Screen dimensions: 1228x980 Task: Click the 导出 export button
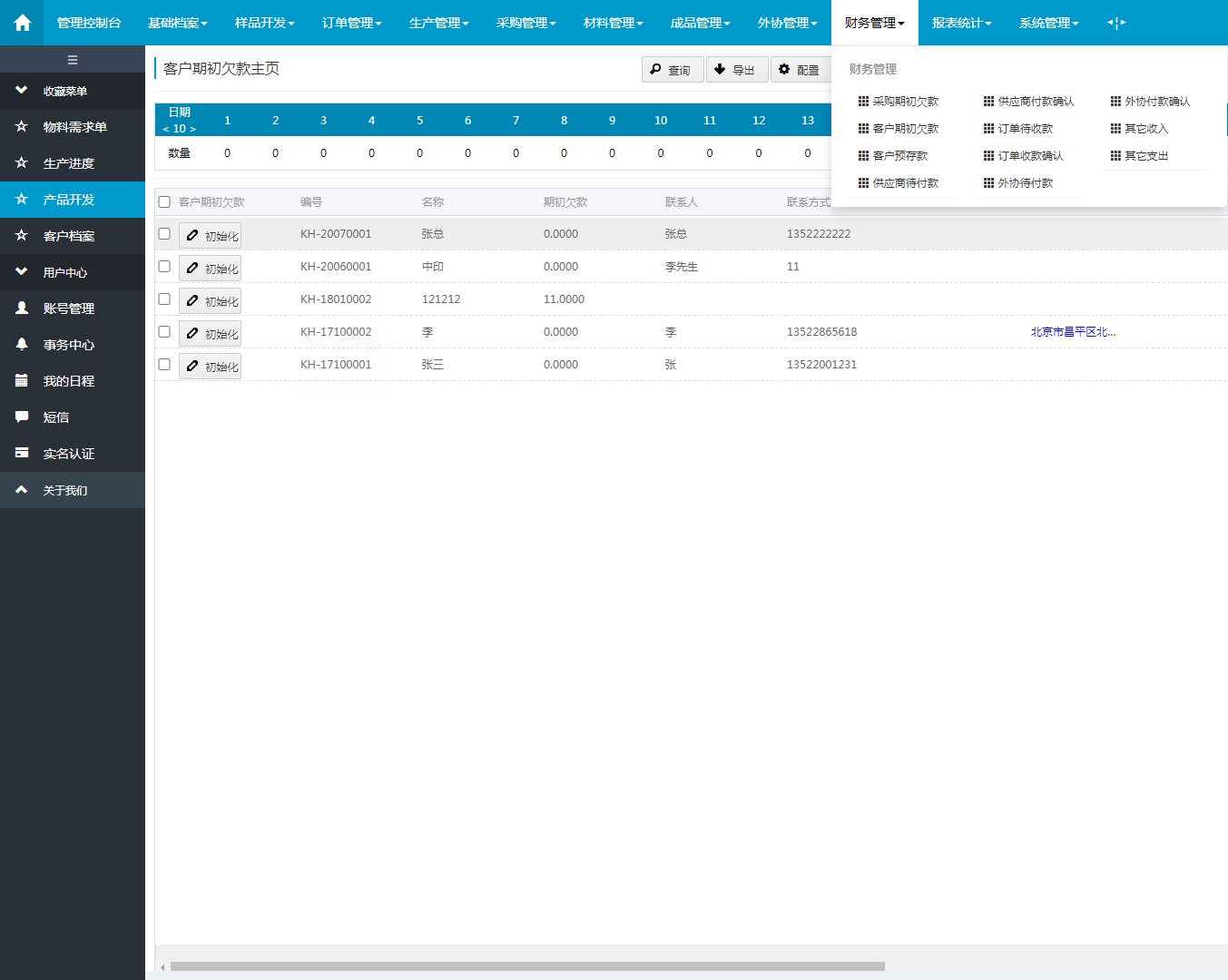(736, 70)
